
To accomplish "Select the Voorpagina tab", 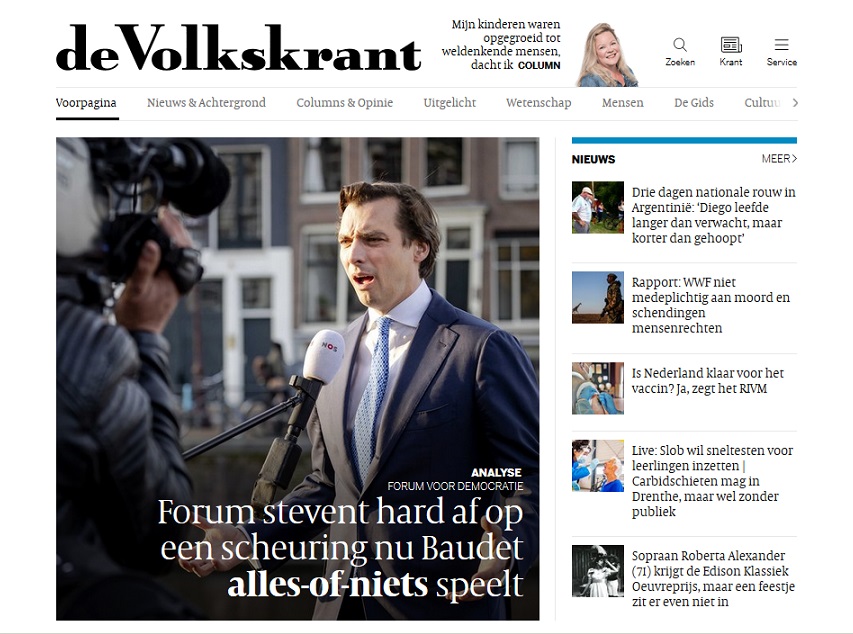I will coord(86,103).
